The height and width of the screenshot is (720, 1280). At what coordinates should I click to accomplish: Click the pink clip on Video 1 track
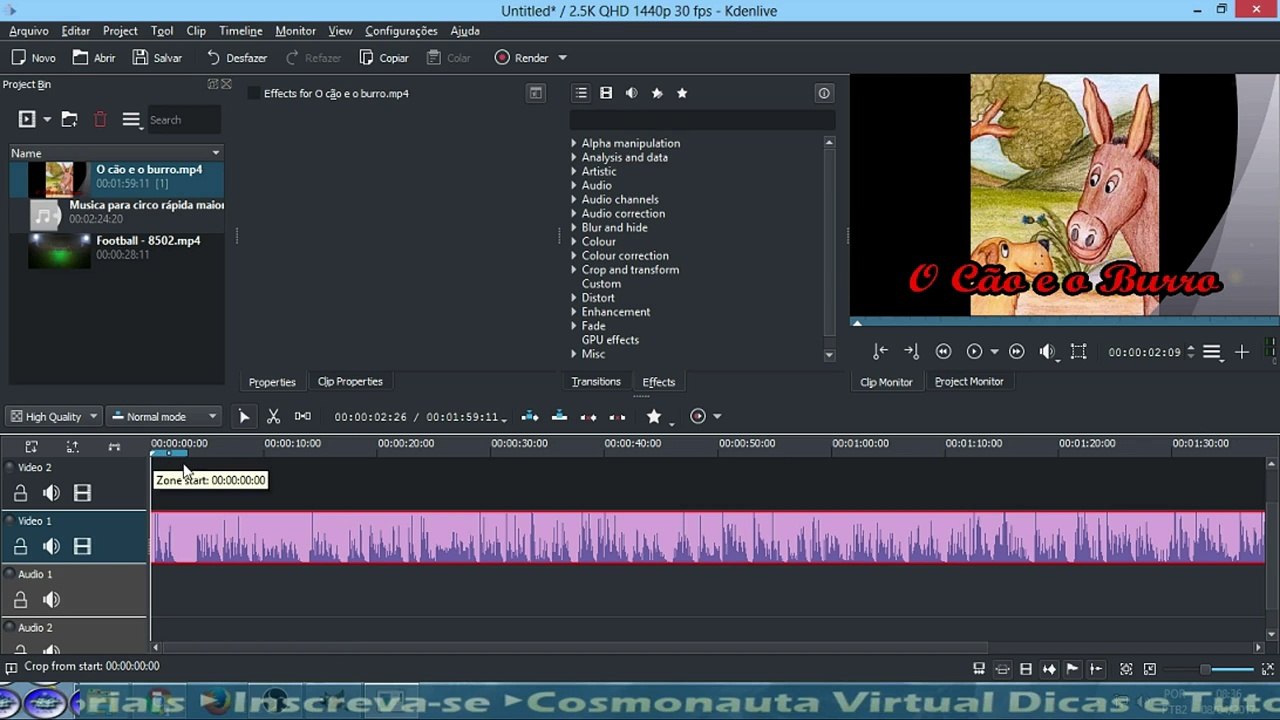click(x=707, y=537)
